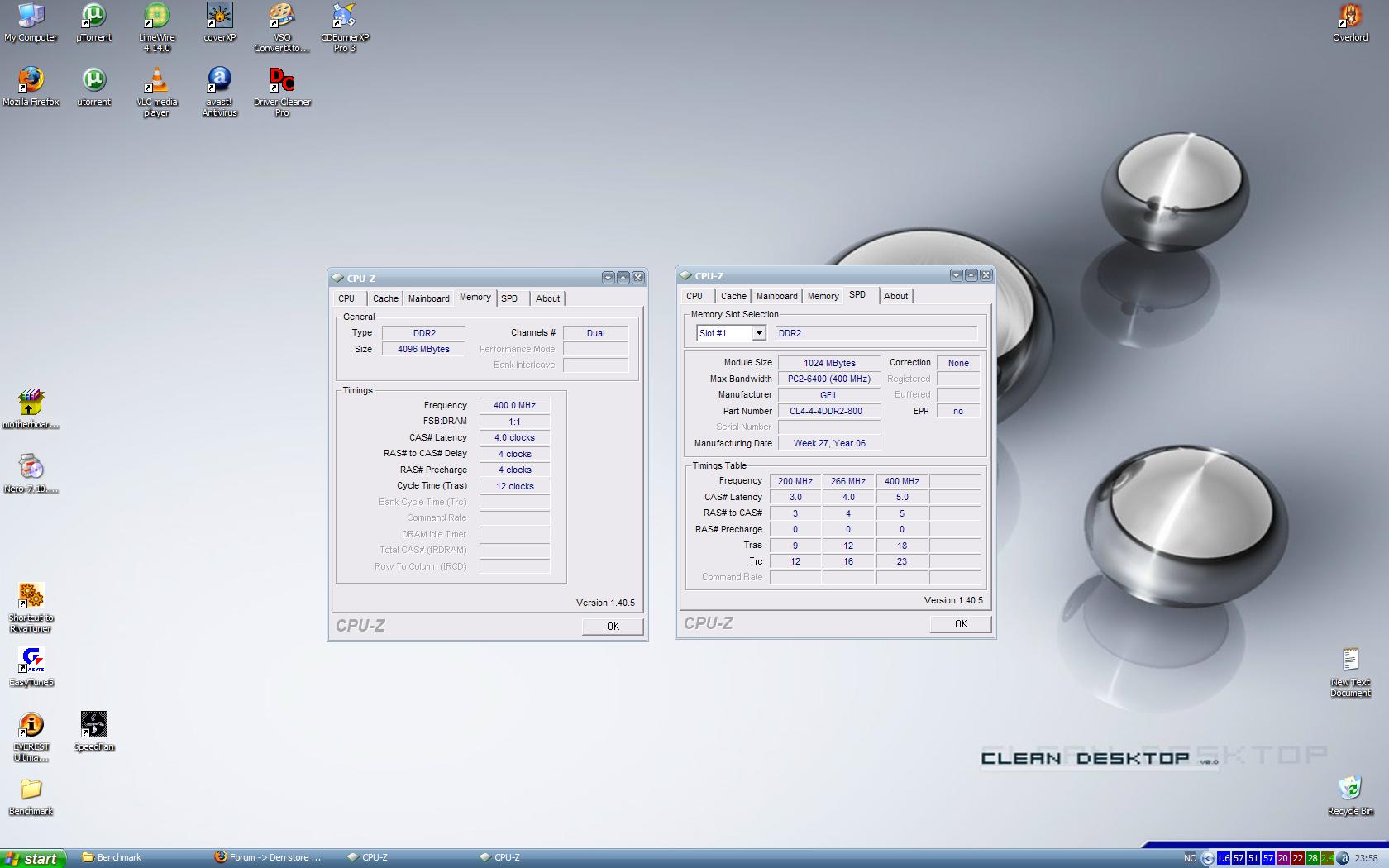Launch EasyTune5 desktop icon
Viewport: 1389px width, 868px height.
(x=31, y=667)
